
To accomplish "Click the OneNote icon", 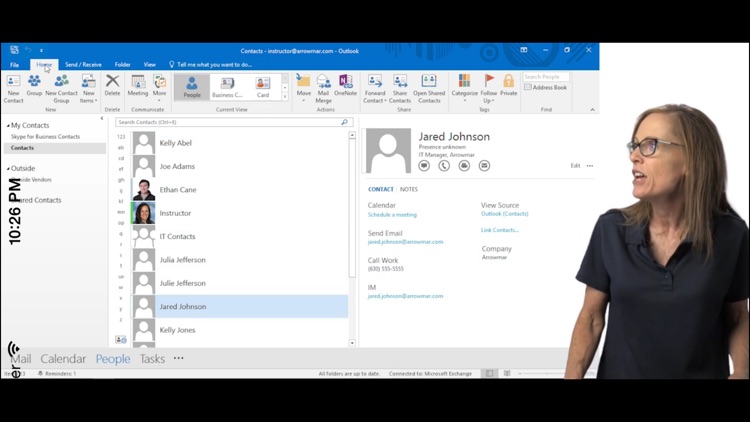I will 345,85.
